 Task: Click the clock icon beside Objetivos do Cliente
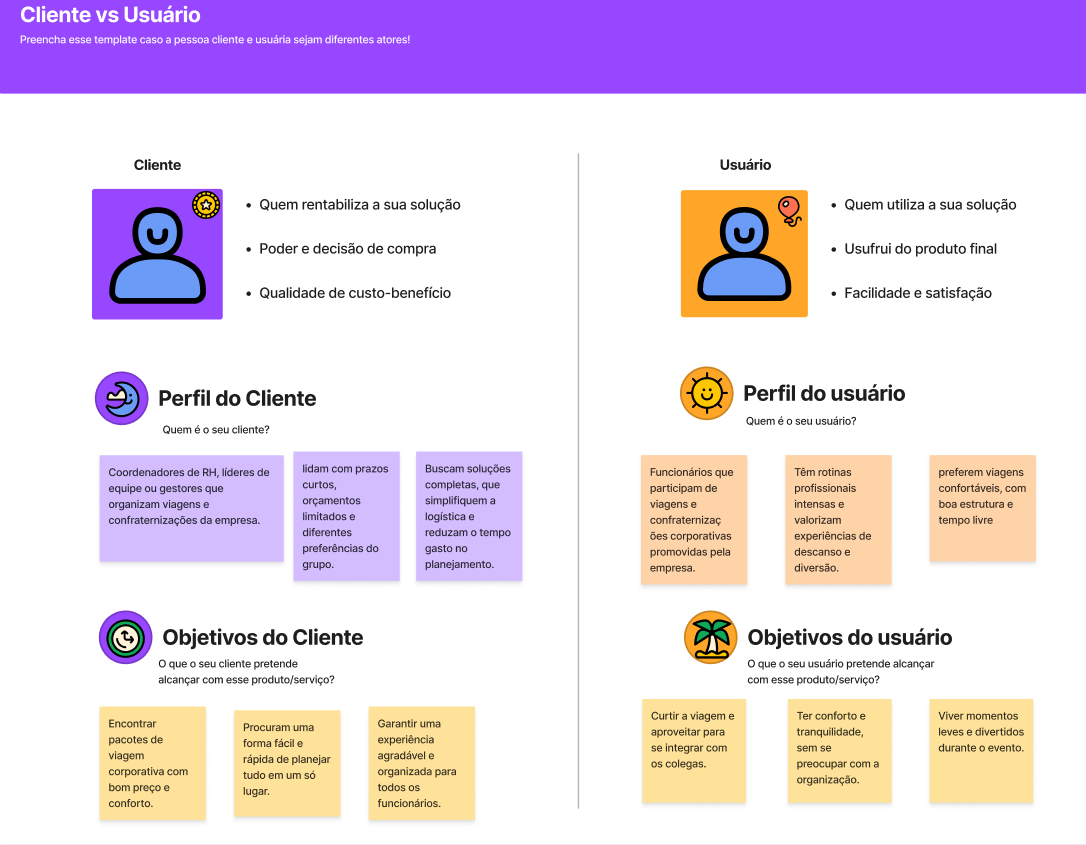tap(125, 637)
